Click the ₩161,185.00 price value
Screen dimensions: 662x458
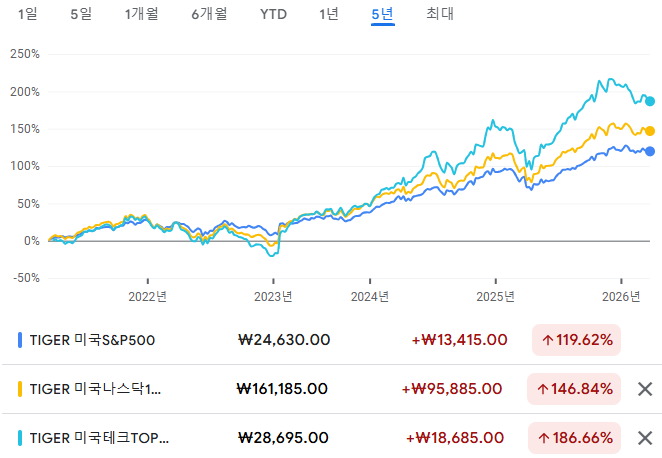[x=282, y=389]
